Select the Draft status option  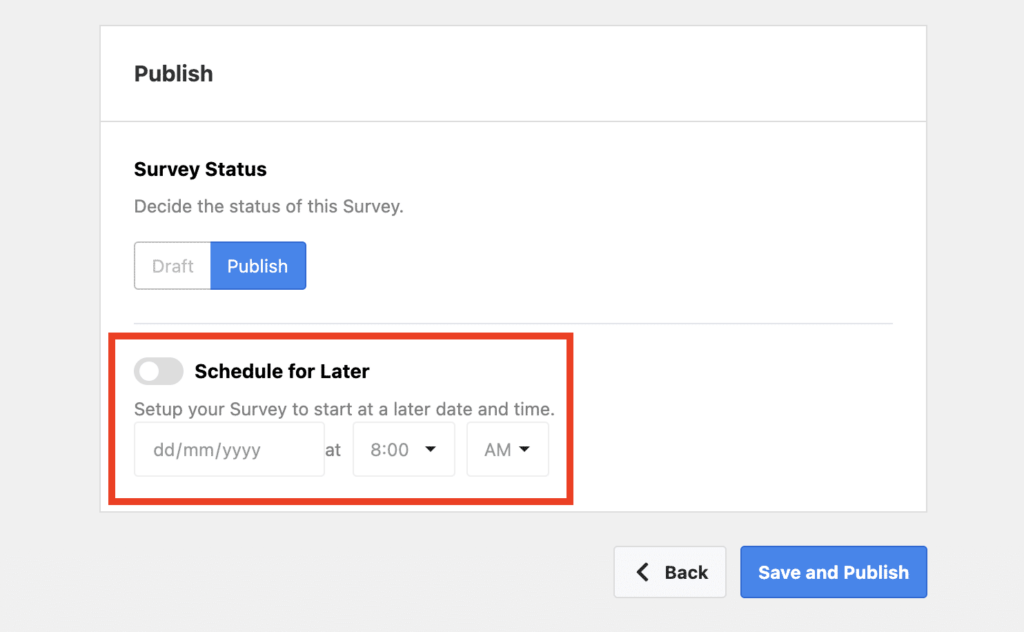pos(172,266)
